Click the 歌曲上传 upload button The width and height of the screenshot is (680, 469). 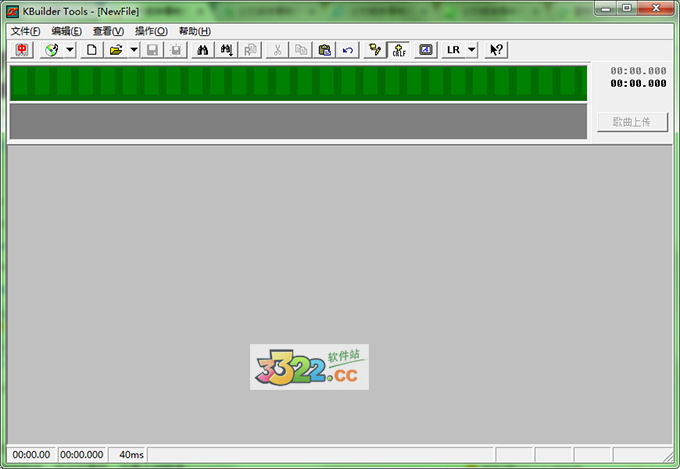pos(632,122)
